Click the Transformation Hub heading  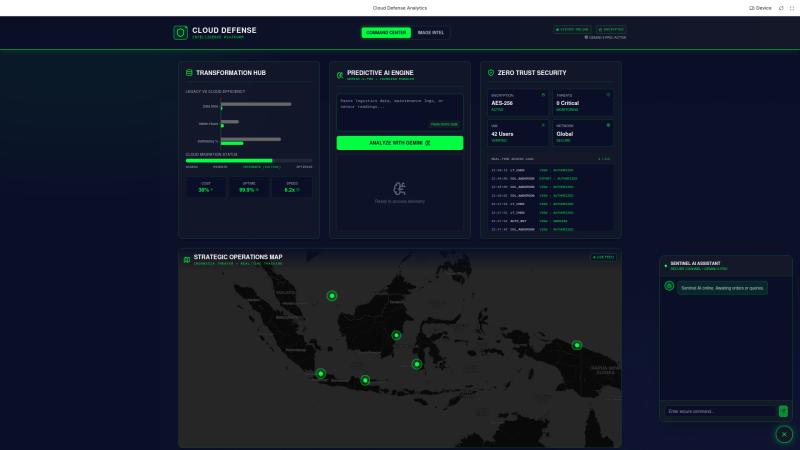[231, 73]
